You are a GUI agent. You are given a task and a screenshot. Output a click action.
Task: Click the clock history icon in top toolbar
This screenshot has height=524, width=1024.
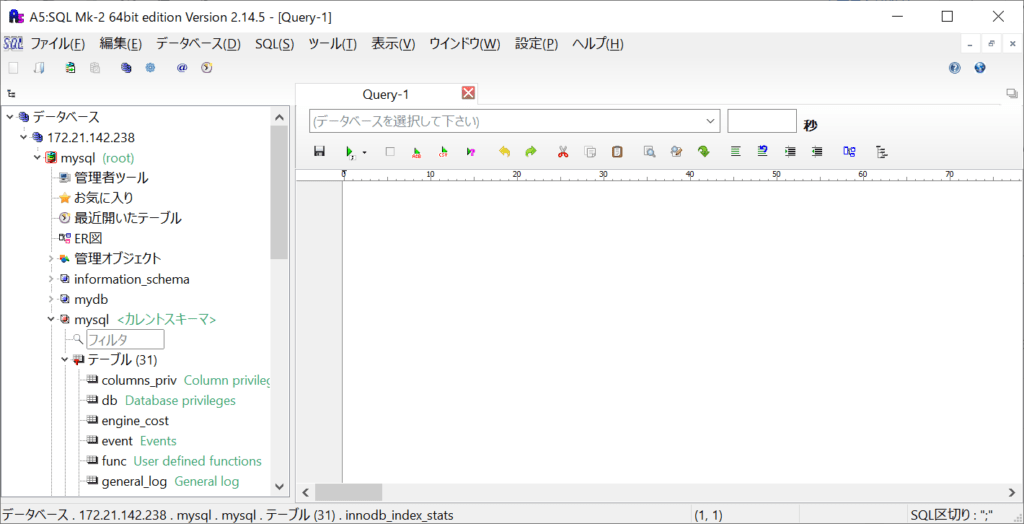click(x=207, y=67)
